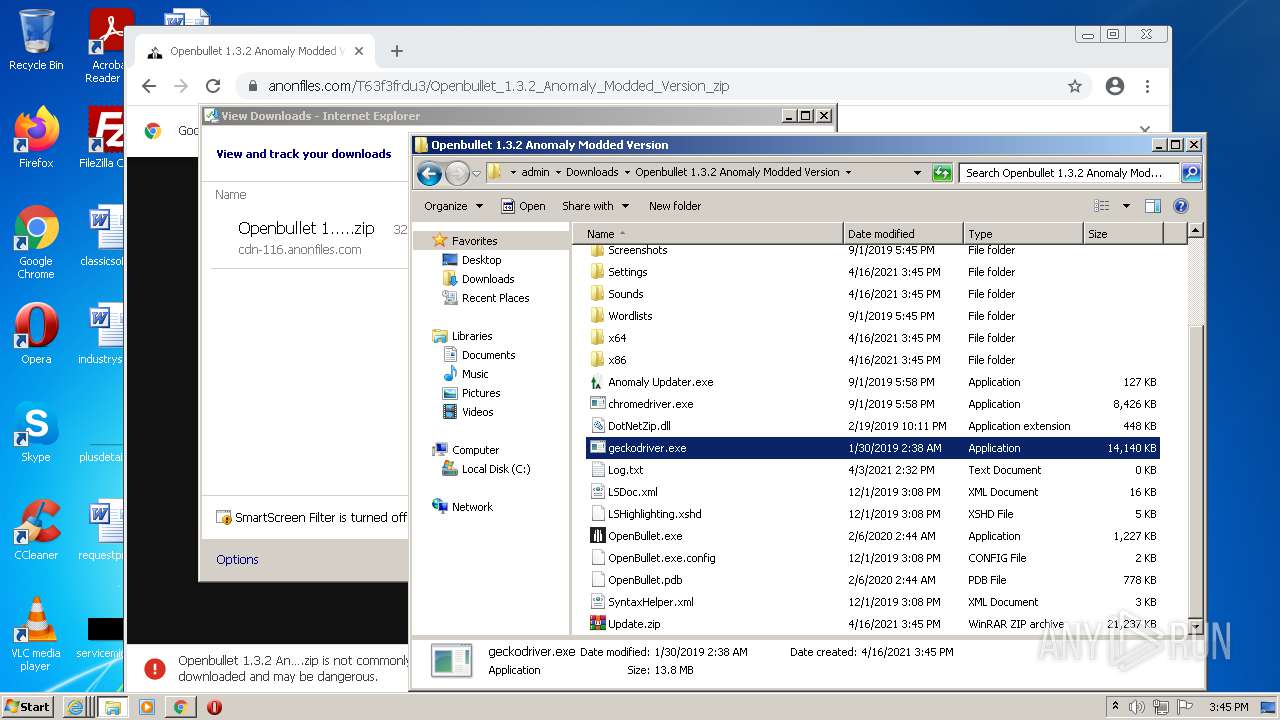Click the green refresh button beside address bar
1280x720 pixels.
pos(941,173)
